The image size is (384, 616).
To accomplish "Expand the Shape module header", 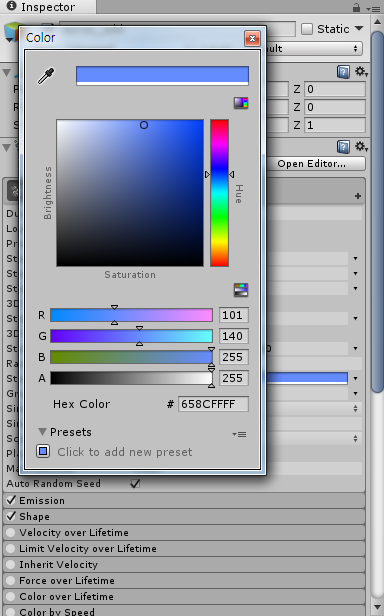I will (184, 517).
